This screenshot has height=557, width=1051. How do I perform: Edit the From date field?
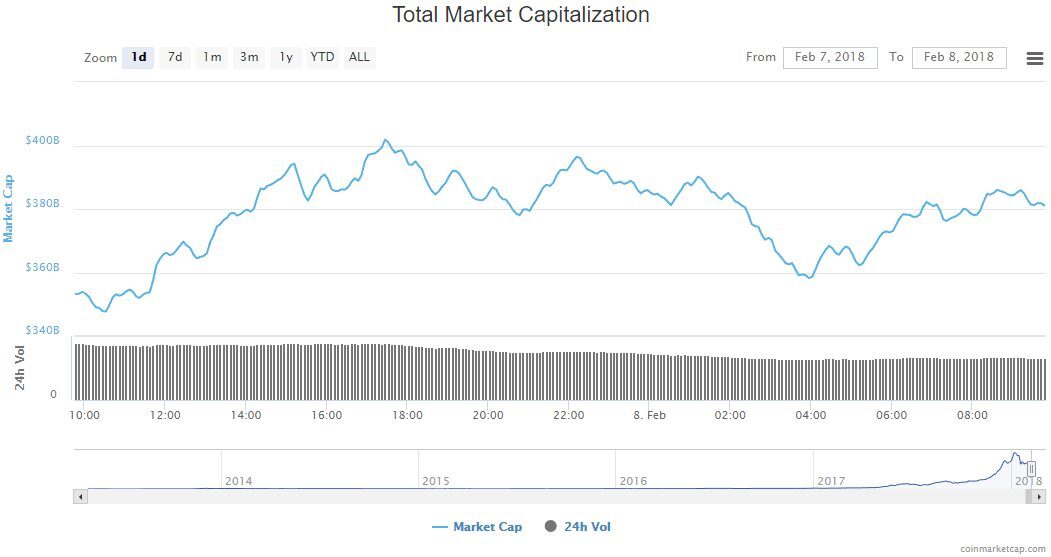tap(830, 58)
